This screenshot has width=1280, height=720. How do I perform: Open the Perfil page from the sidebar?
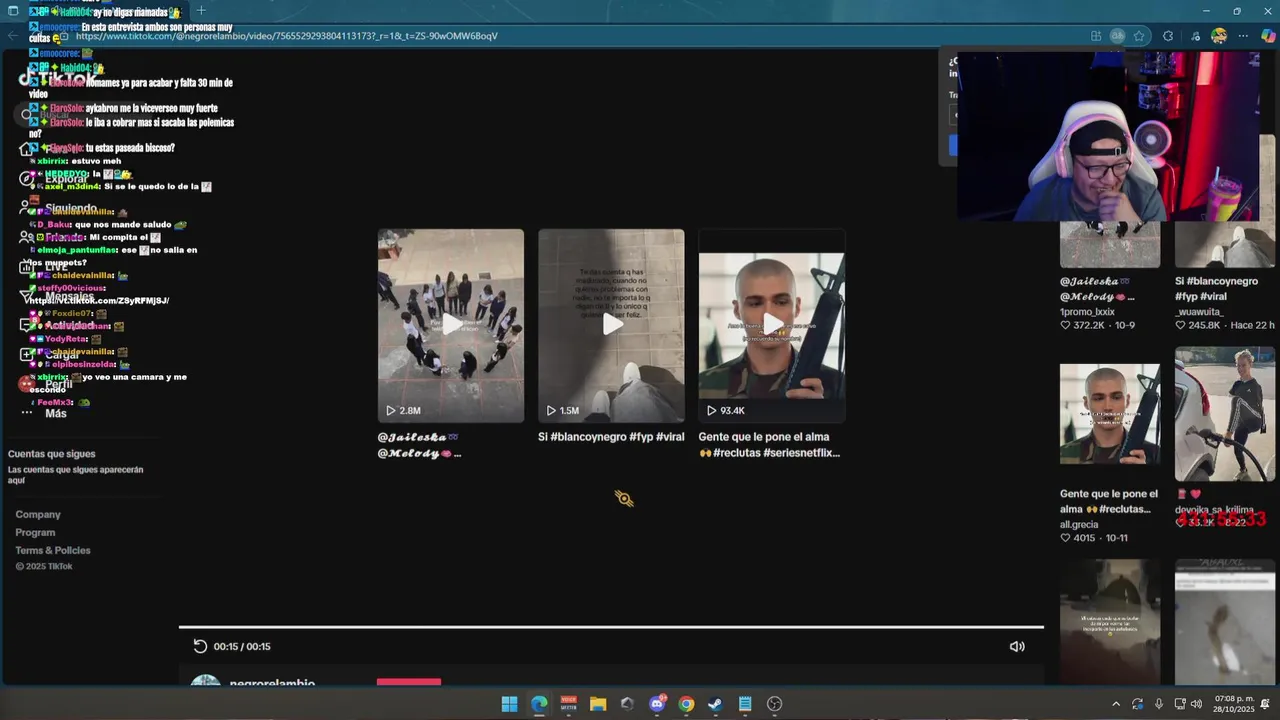coord(46,384)
